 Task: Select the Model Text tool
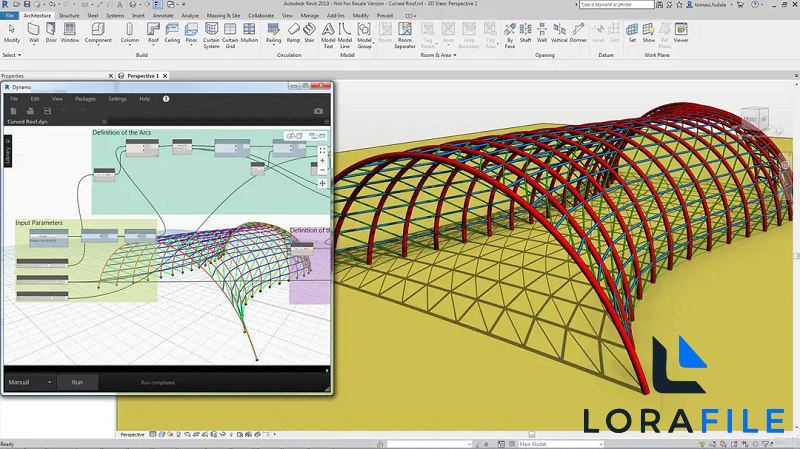[328, 36]
